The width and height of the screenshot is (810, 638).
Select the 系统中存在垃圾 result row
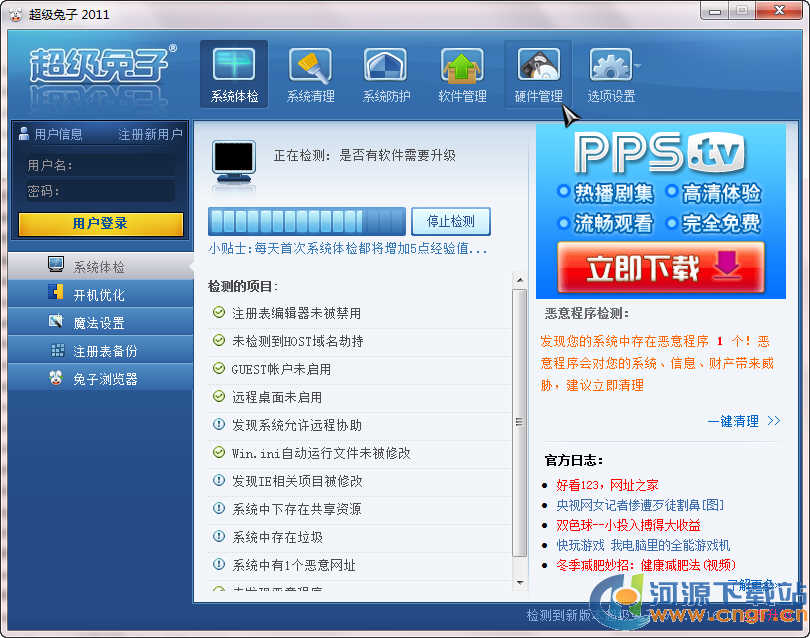(x=360, y=537)
